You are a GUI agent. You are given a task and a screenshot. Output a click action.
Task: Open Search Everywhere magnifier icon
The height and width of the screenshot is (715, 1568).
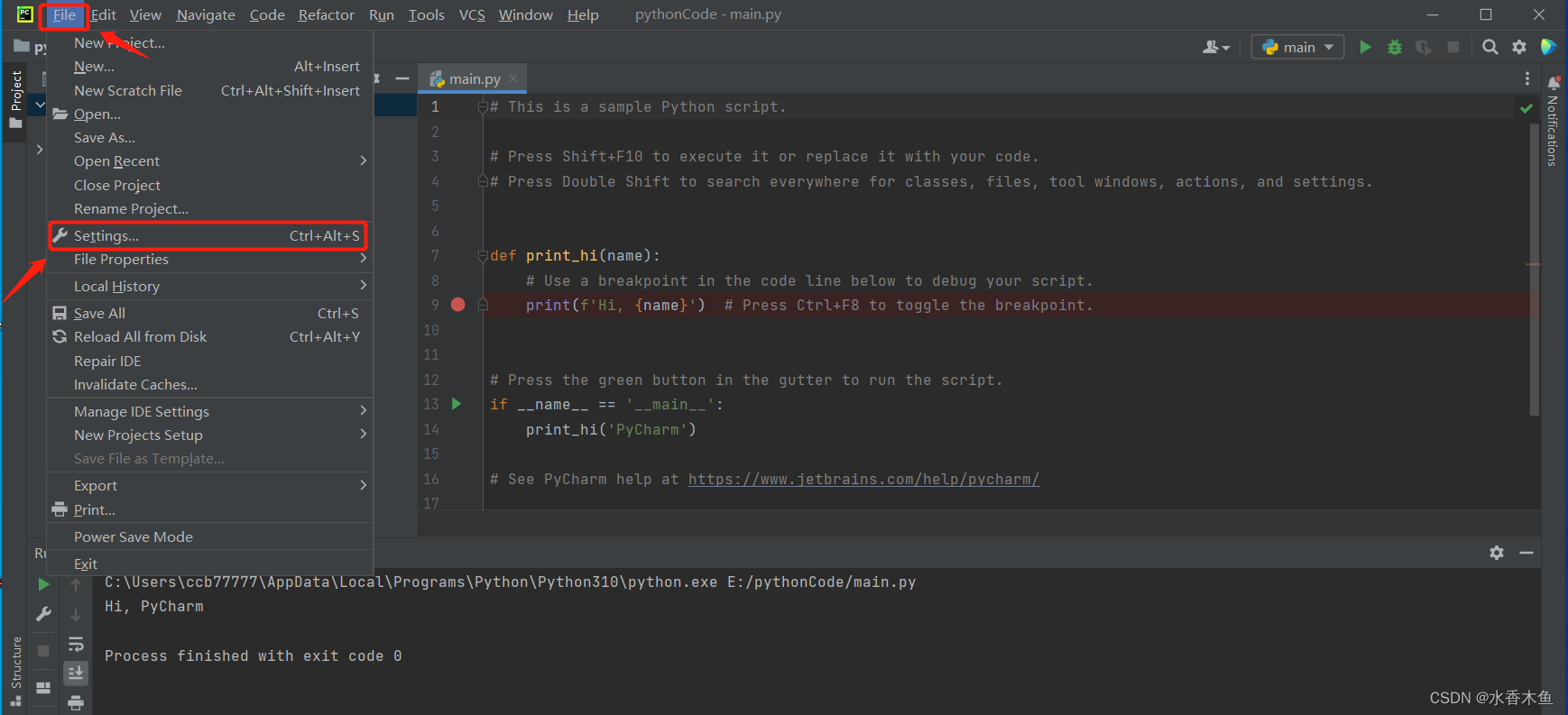pos(1490,47)
